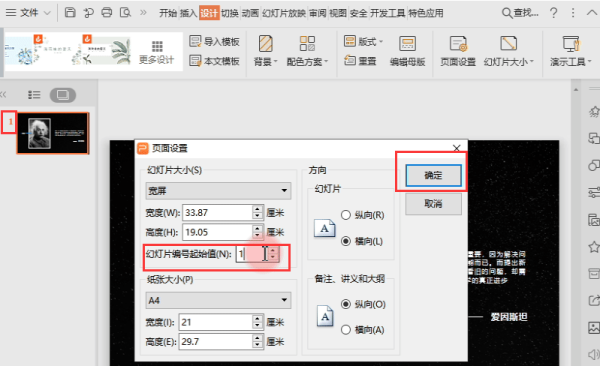Open Print Preview icon
This screenshot has height=366, width=600.
pos(125,13)
